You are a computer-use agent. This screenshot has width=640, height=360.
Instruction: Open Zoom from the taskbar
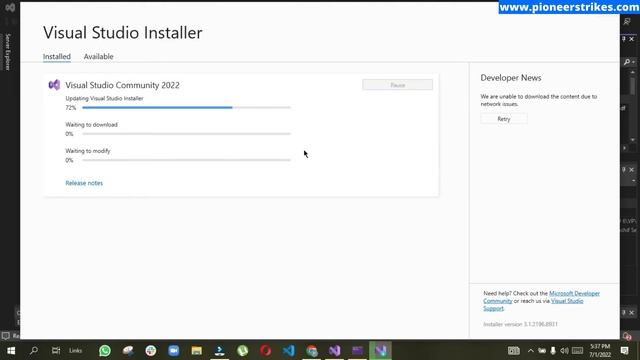[x=174, y=351]
